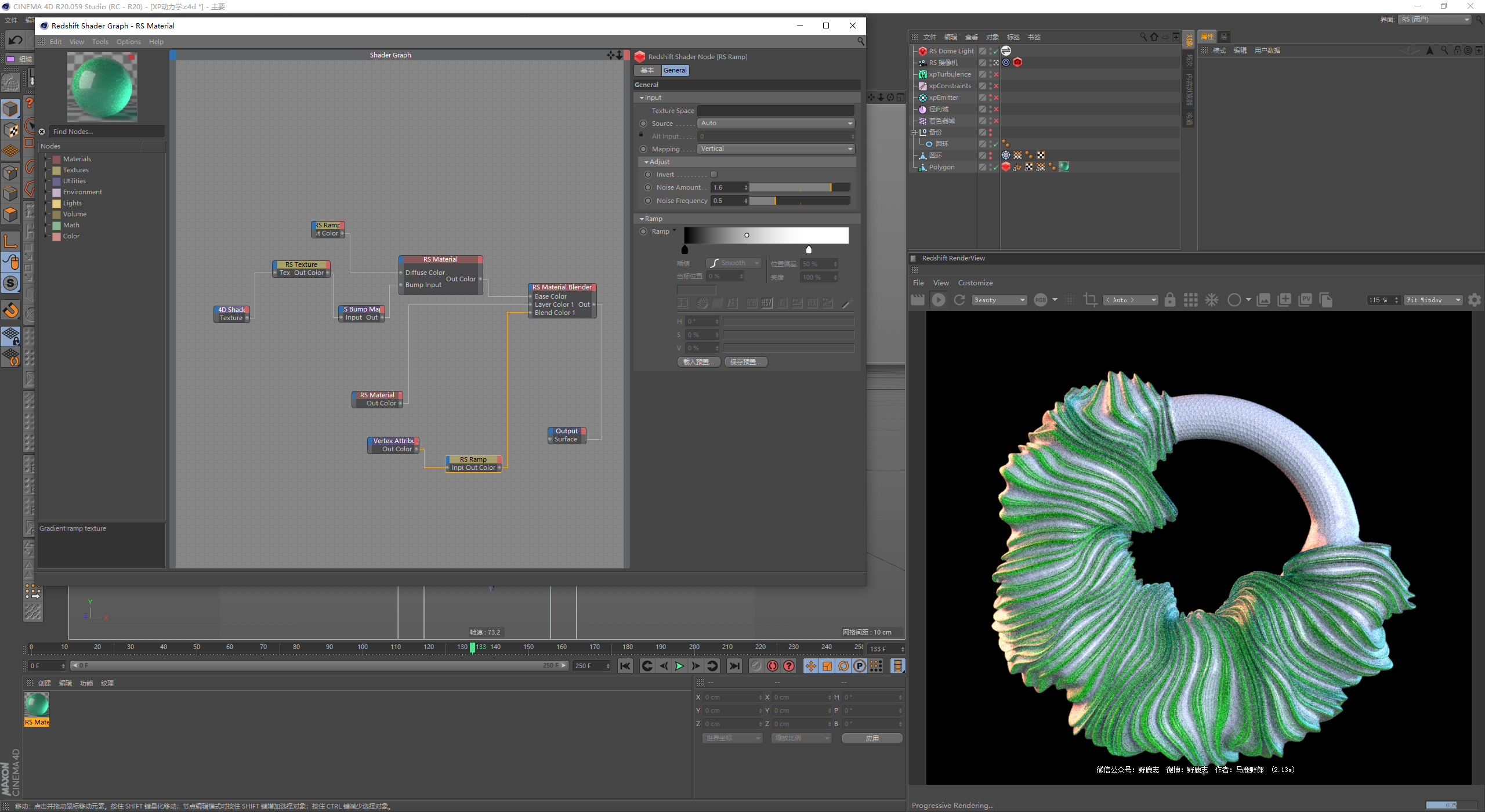Screen dimensions: 1485x812
Task: Click the 保存预置 save preset button
Action: 745,362
